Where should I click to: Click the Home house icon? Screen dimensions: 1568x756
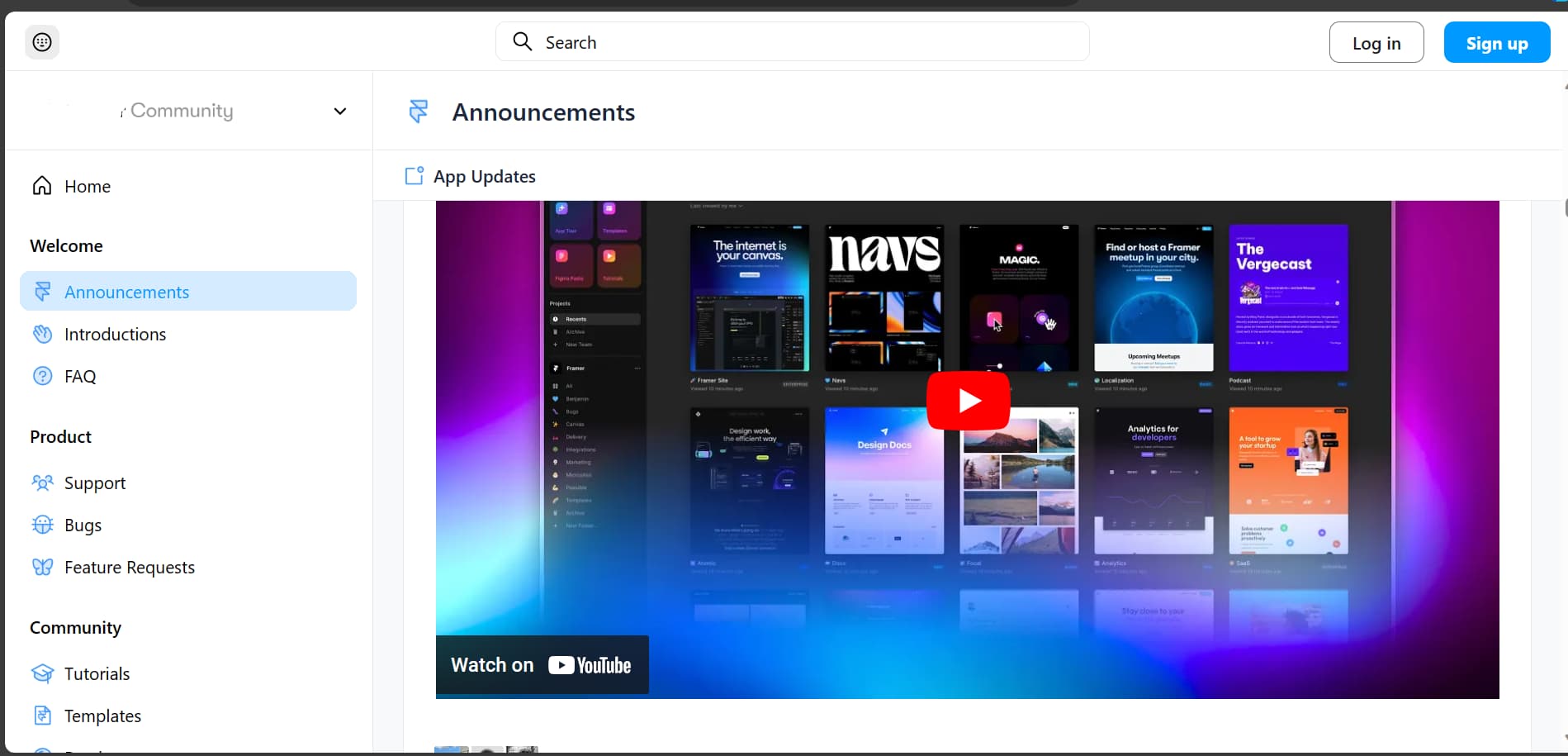click(42, 186)
